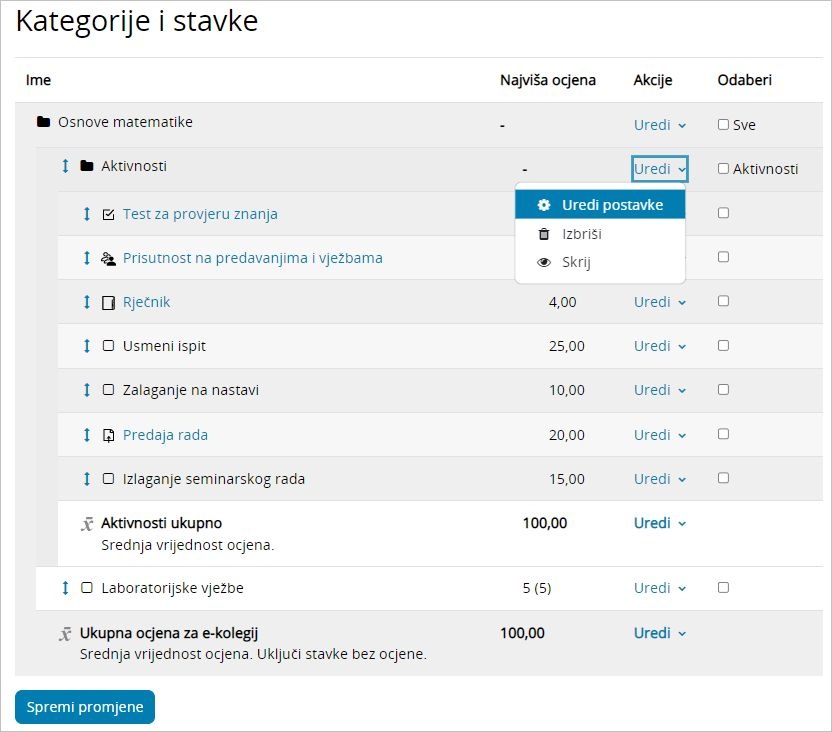Choose Uredi postavke from the open menu
The image size is (832, 732).
click(611, 205)
